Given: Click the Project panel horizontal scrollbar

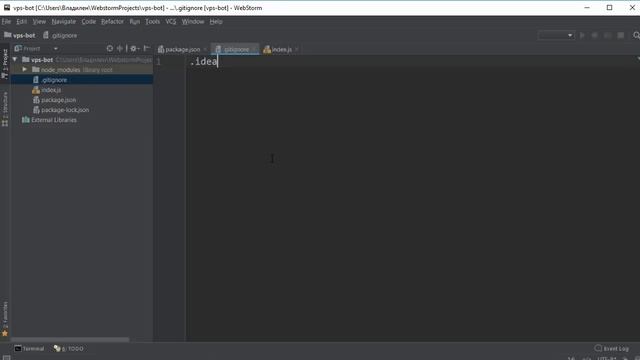Looking at the screenshot, I should 70,340.
